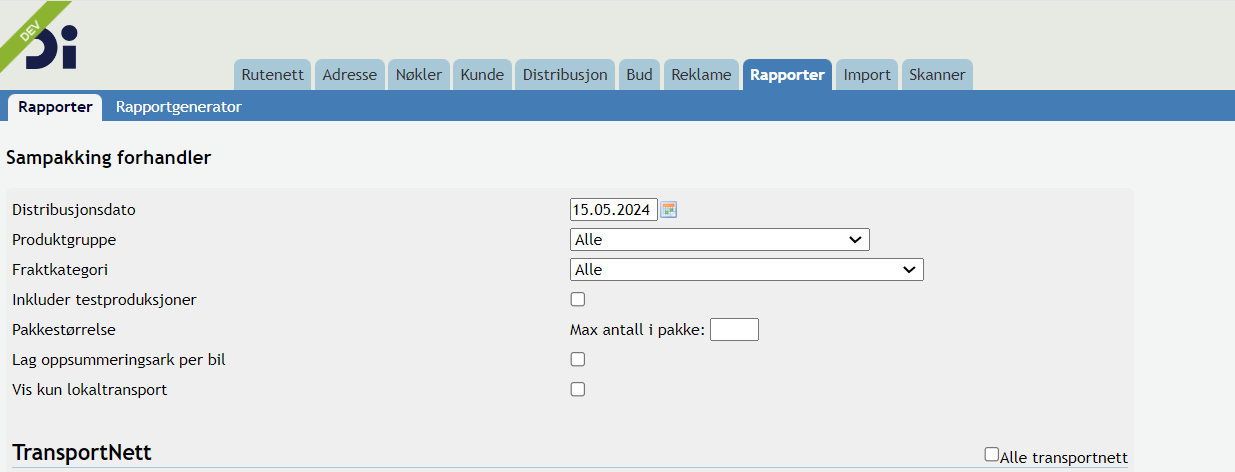Click the TransportNett section heading
The image size is (1235, 472).
(x=82, y=452)
